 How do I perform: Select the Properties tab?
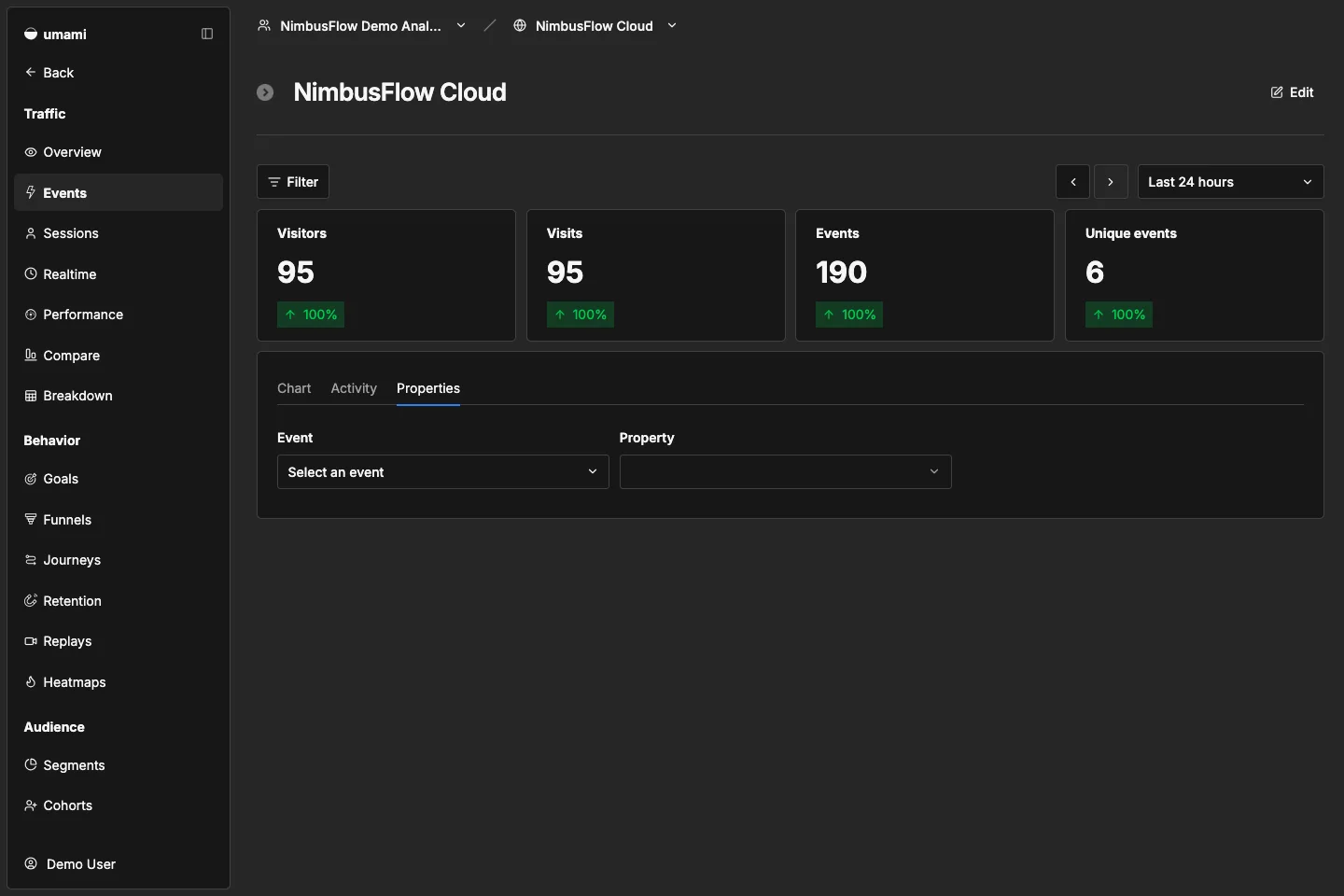428,388
